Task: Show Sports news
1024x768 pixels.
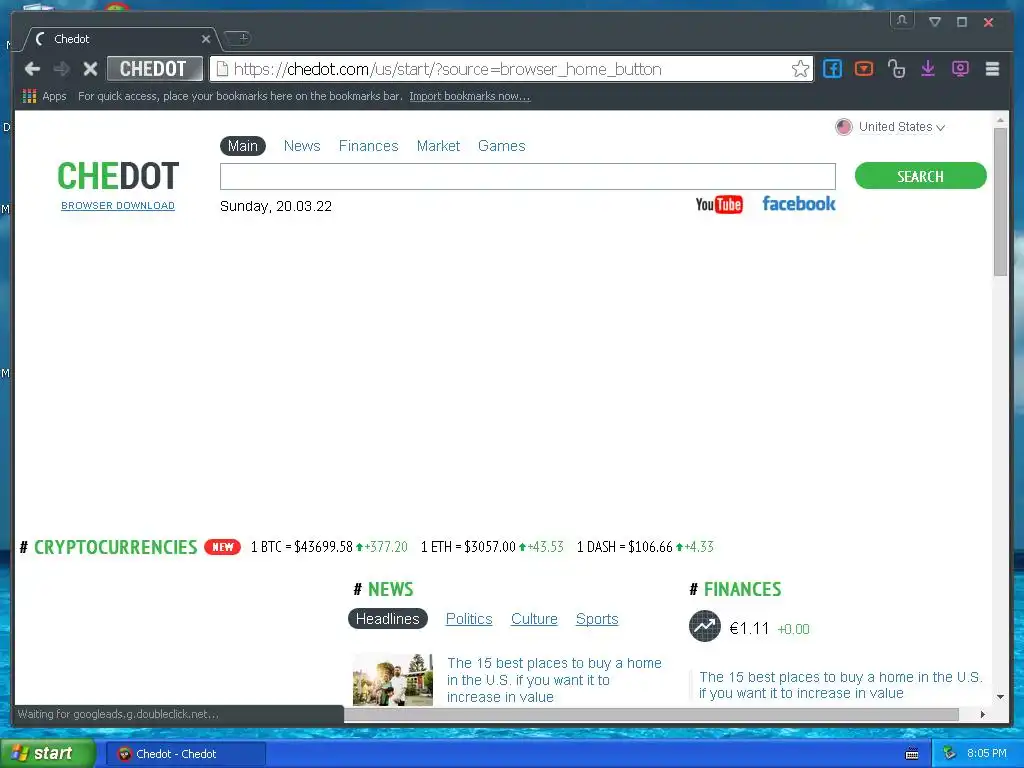Action: click(x=597, y=618)
